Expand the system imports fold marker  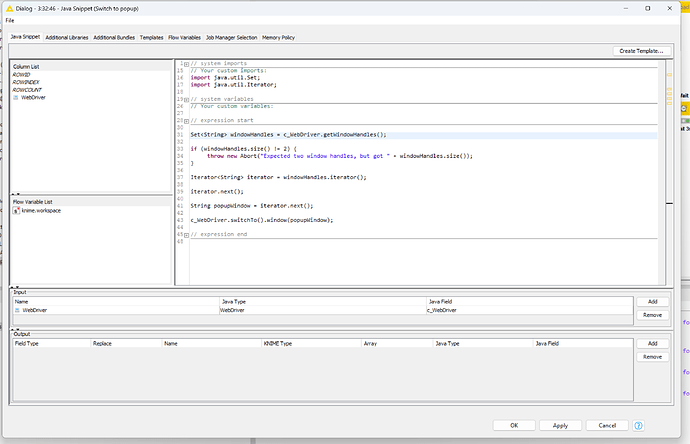[186, 64]
